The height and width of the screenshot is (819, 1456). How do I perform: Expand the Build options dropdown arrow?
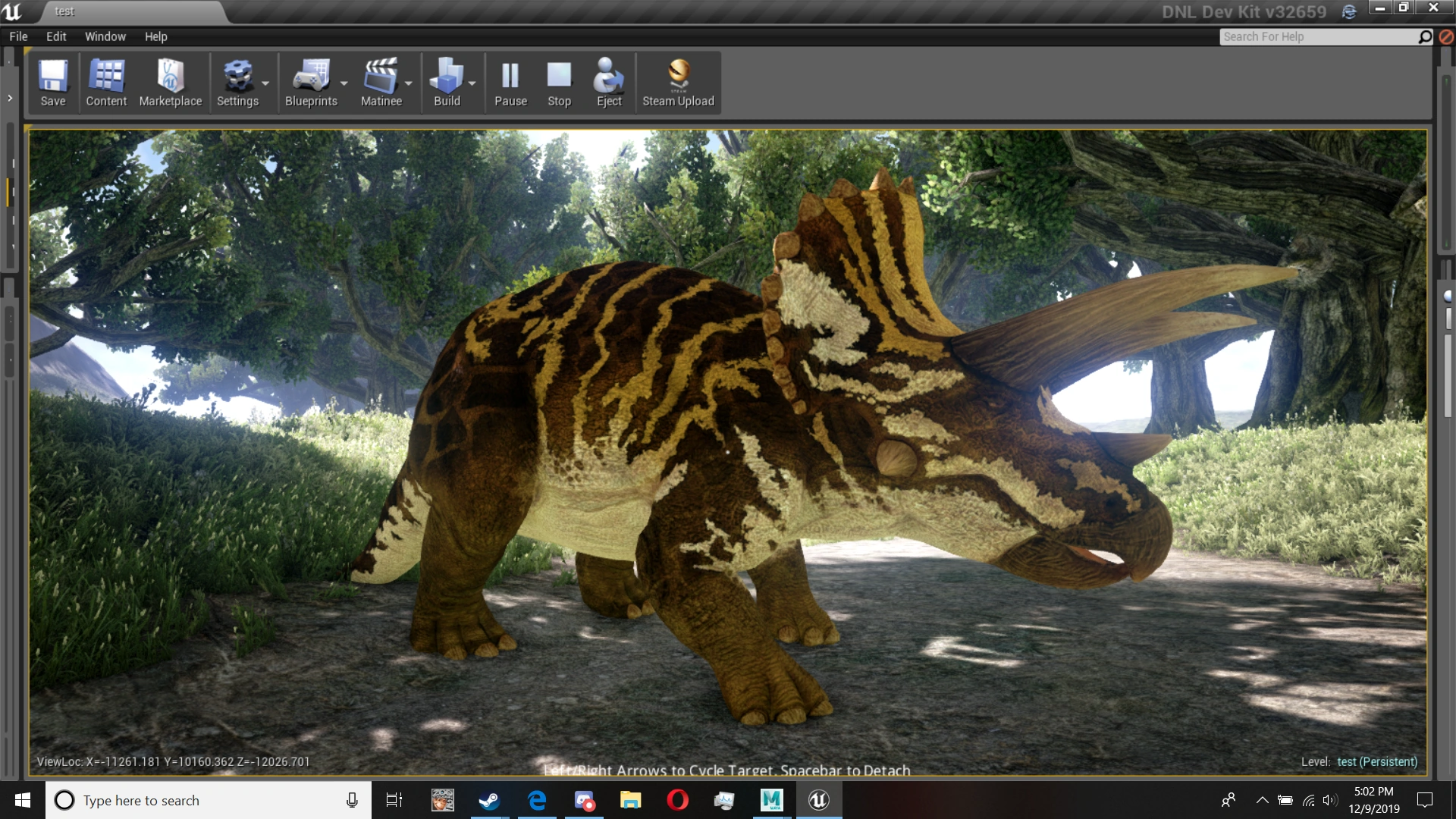pos(472,83)
